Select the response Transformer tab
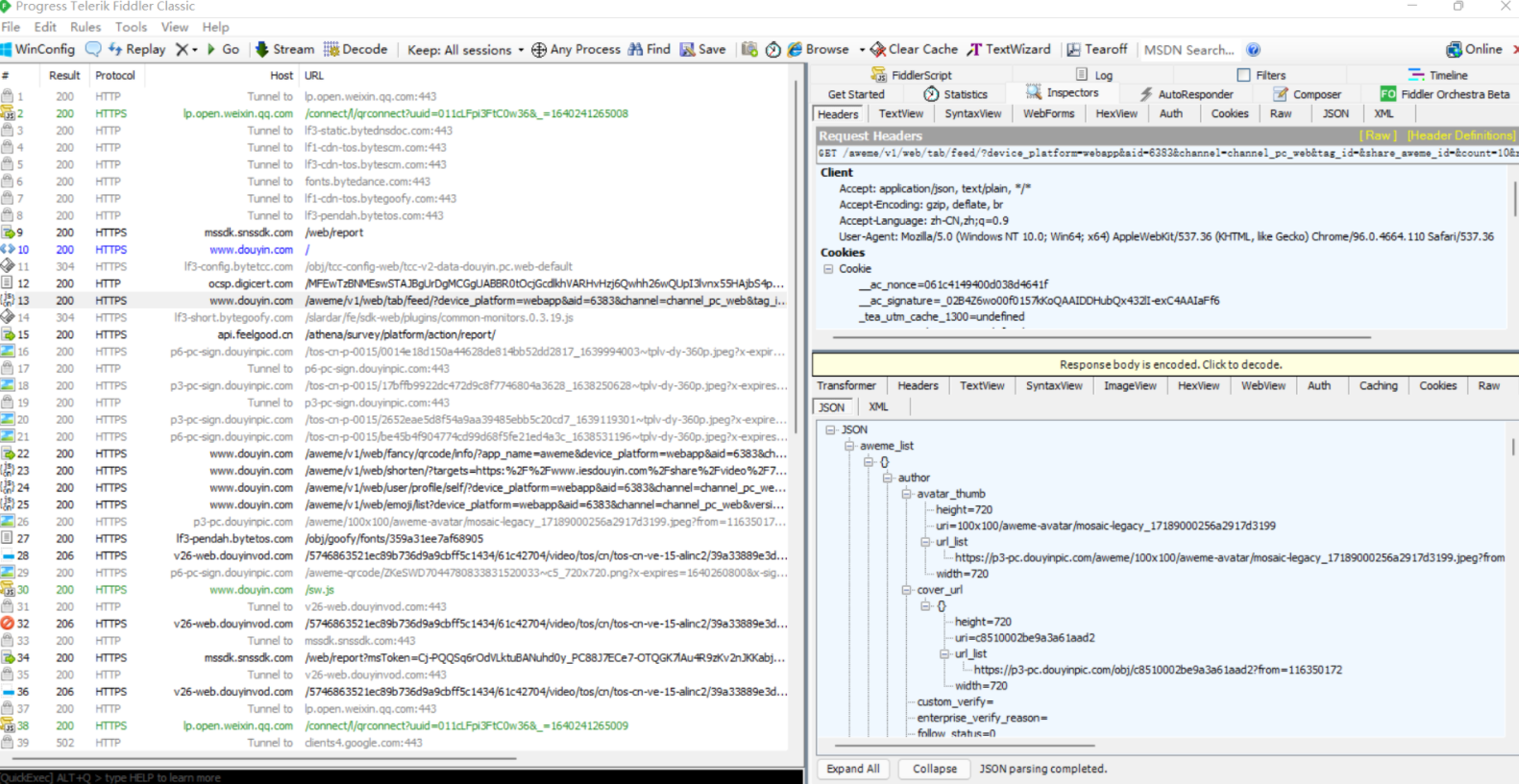 [846, 385]
